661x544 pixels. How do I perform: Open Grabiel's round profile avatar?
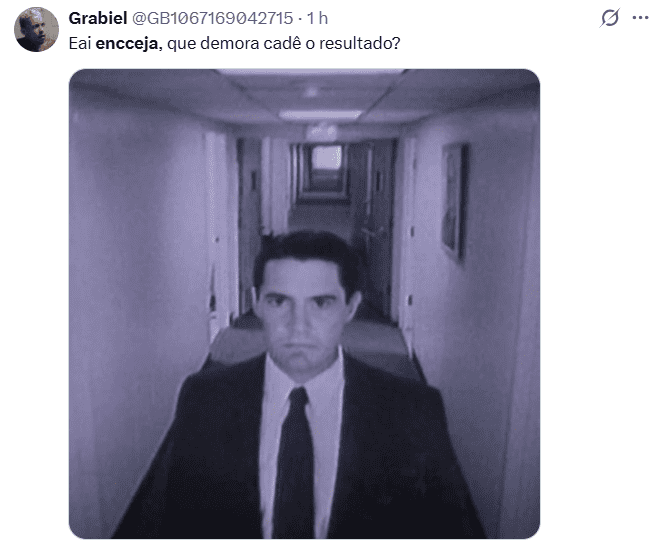(x=36, y=30)
